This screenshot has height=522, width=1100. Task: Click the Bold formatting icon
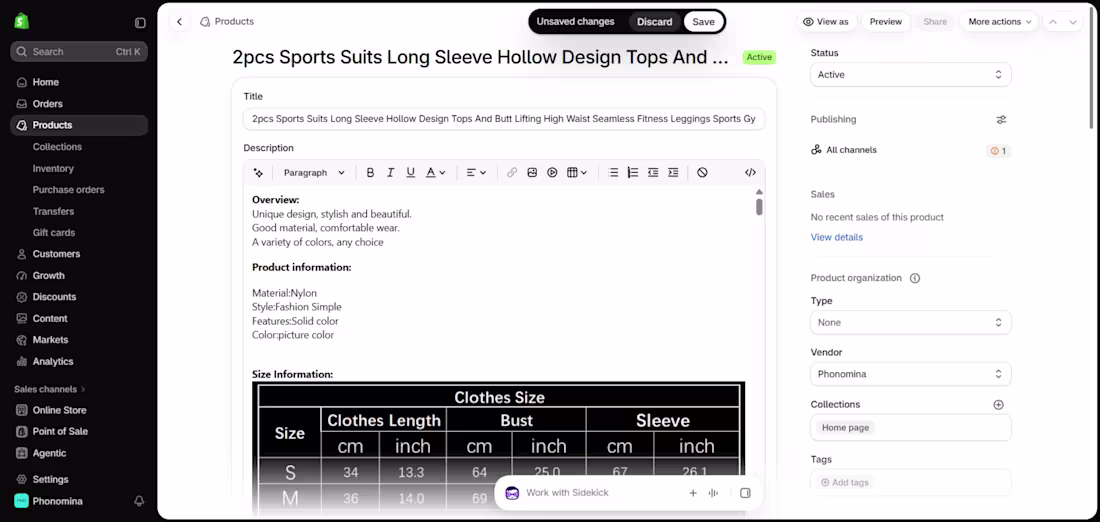[370, 173]
